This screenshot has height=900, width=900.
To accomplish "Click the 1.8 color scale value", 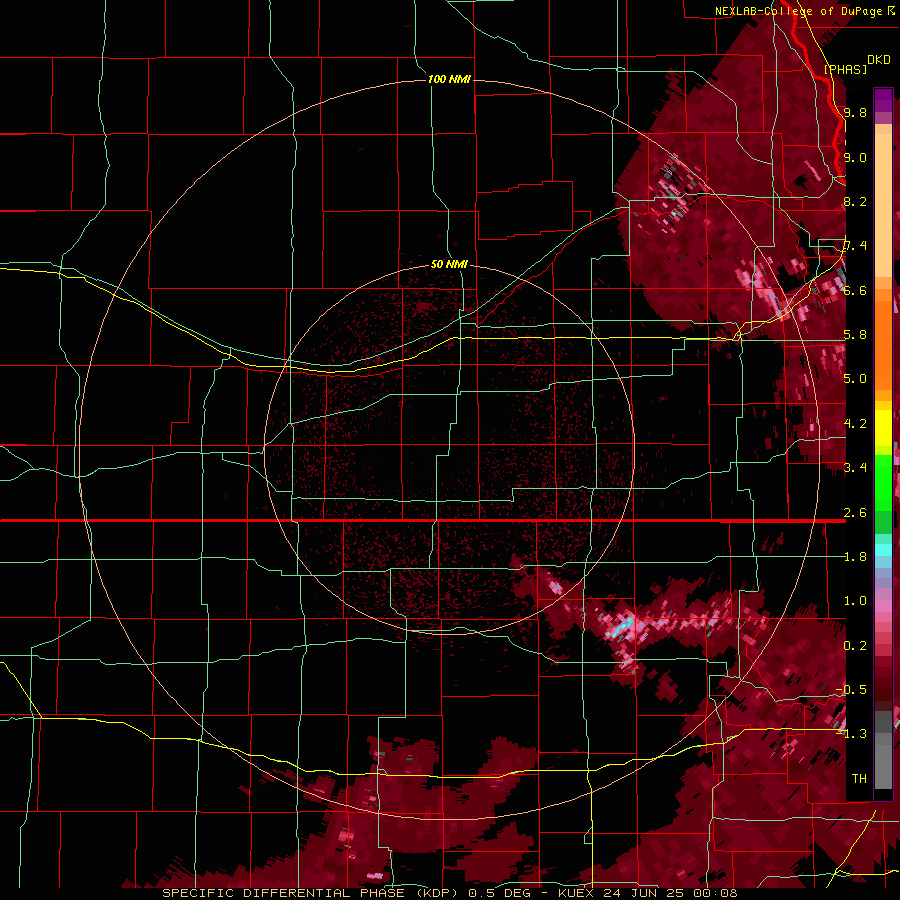I will 855,557.
